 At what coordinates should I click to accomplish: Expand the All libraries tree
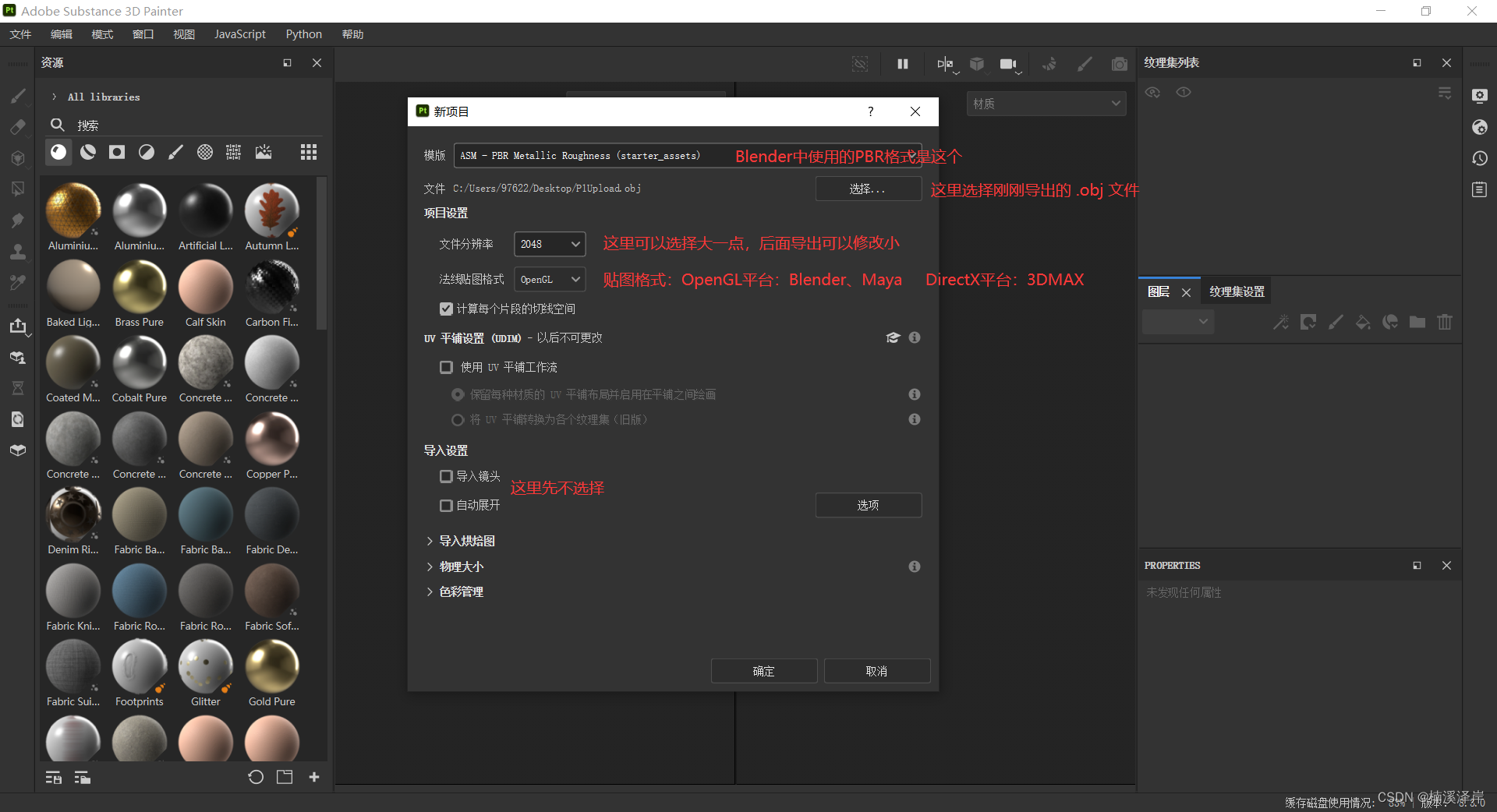click(54, 97)
